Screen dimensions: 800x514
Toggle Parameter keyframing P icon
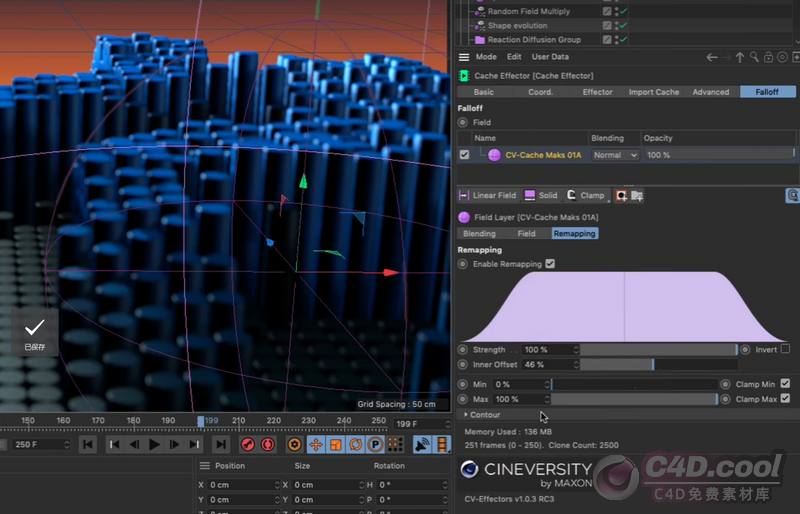(375, 445)
